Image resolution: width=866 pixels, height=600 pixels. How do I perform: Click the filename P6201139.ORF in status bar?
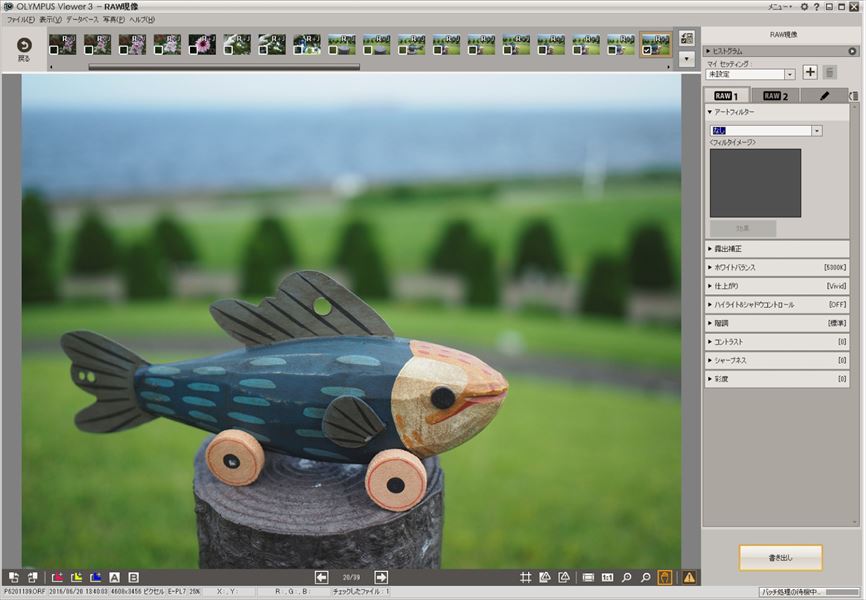tap(24, 592)
